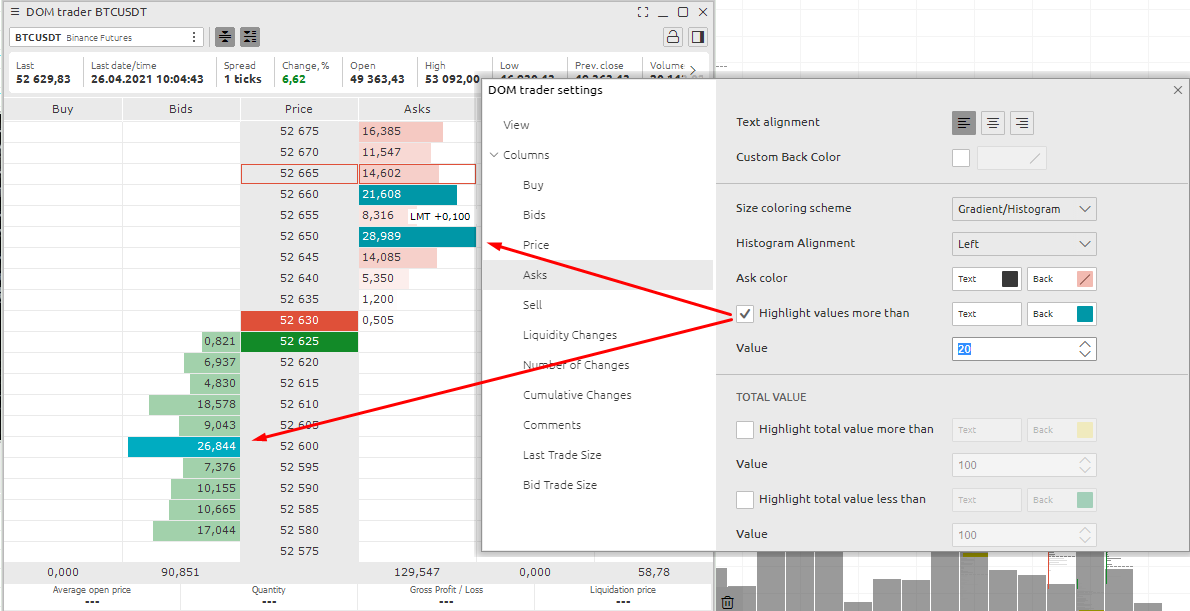Uncheck Highlight values more than

tap(745, 314)
